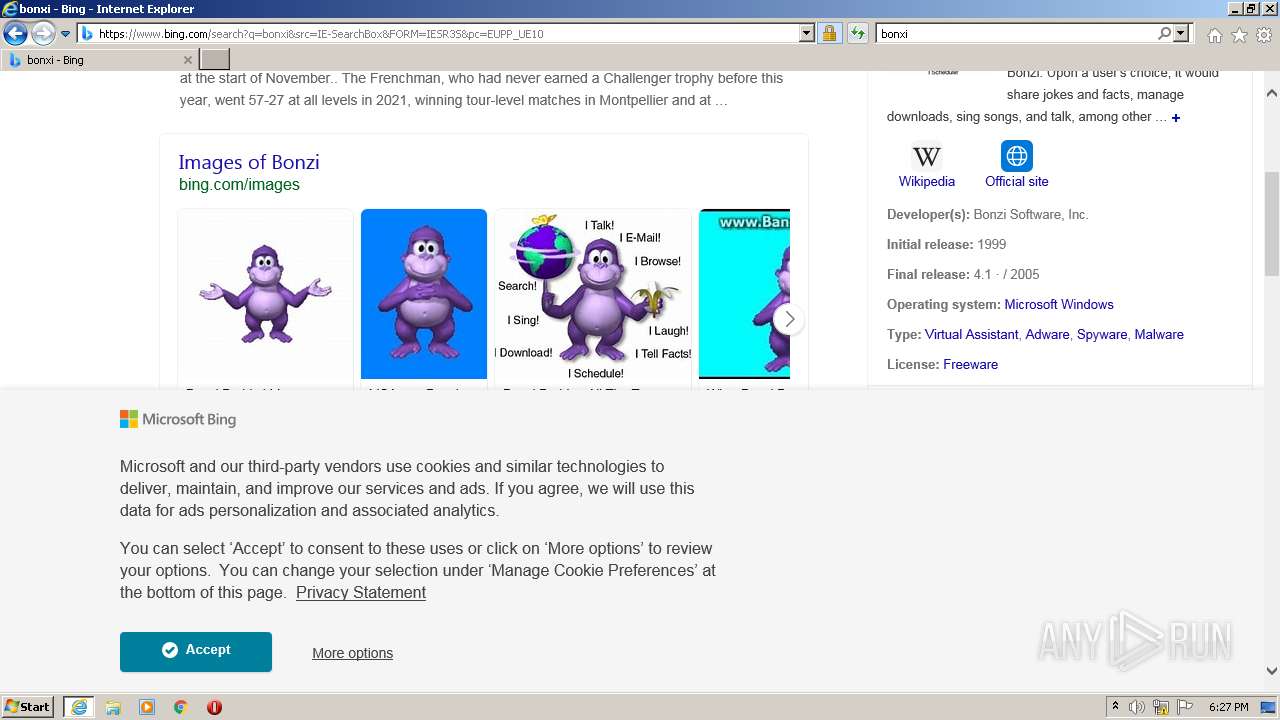
Task: Open the media player taskbar icon
Action: pyautogui.click(x=147, y=707)
